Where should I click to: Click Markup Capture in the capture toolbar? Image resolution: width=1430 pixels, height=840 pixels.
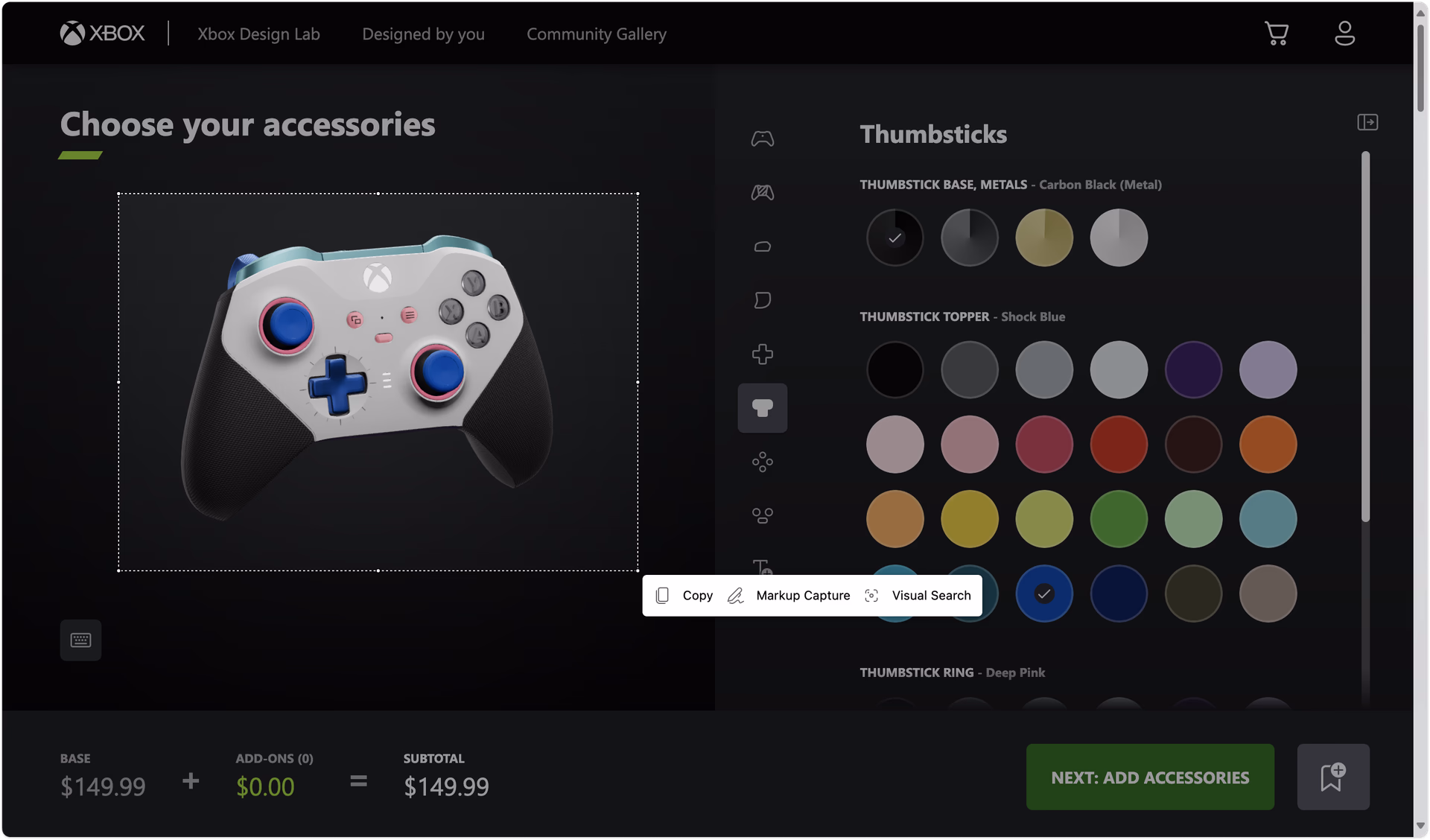(789, 596)
